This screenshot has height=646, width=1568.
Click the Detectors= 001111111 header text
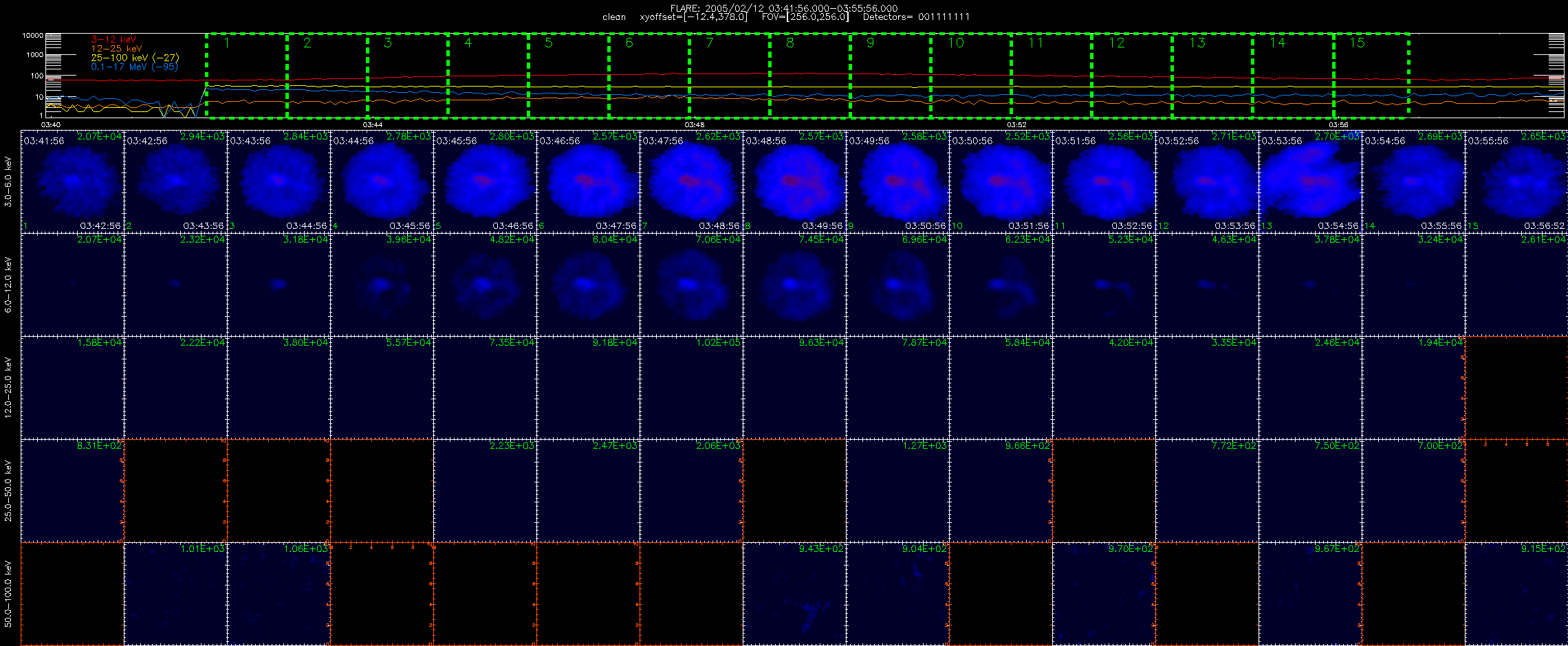click(x=916, y=17)
